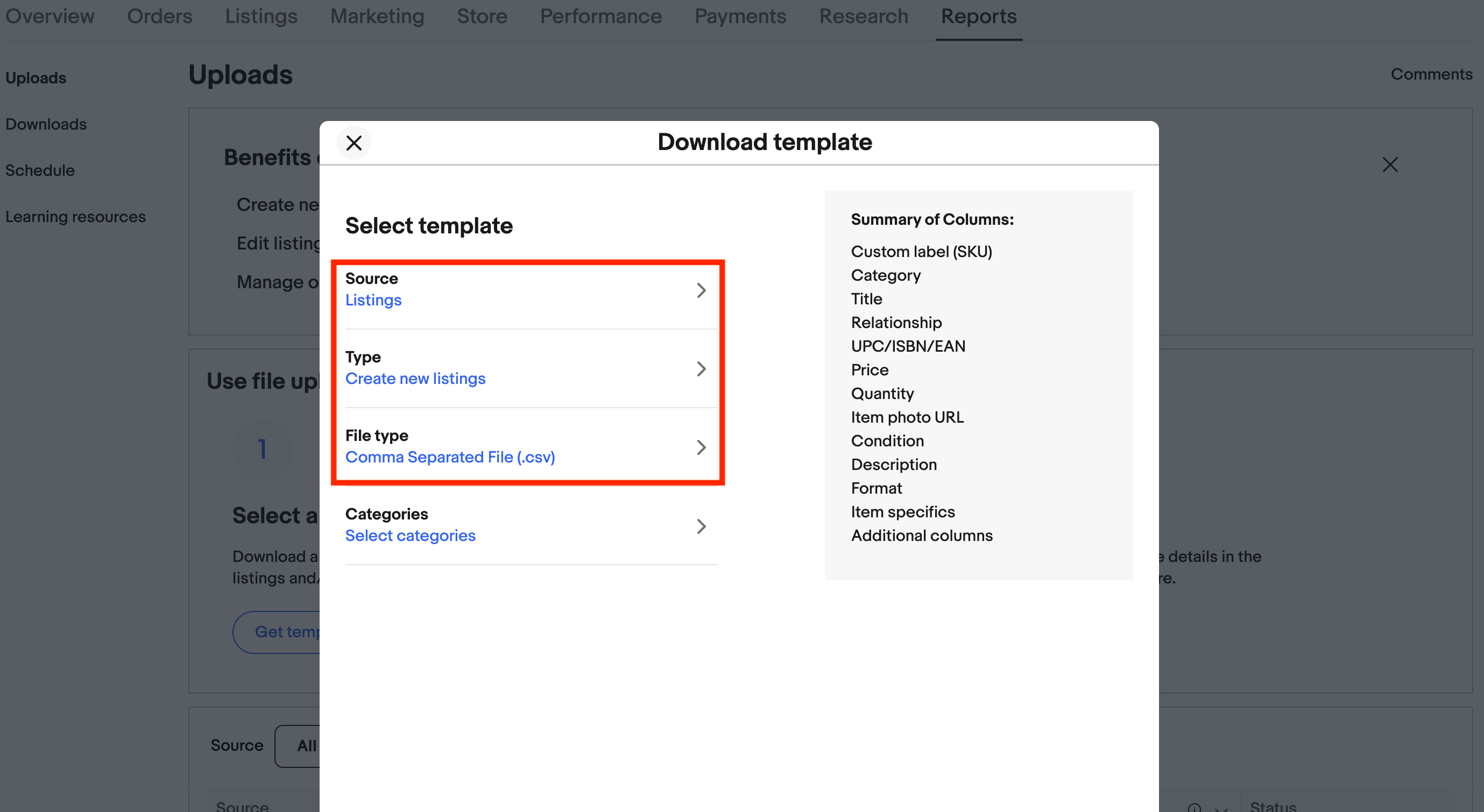Open the Select categories link

point(410,536)
